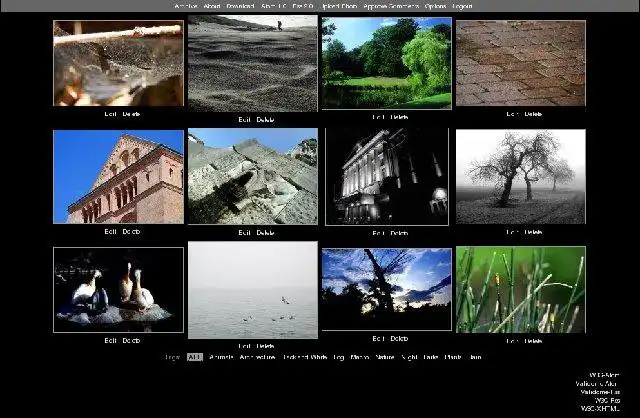Filter photos by Park tag
Image resolution: width=640 pixels, height=418 pixels.
coord(431,357)
